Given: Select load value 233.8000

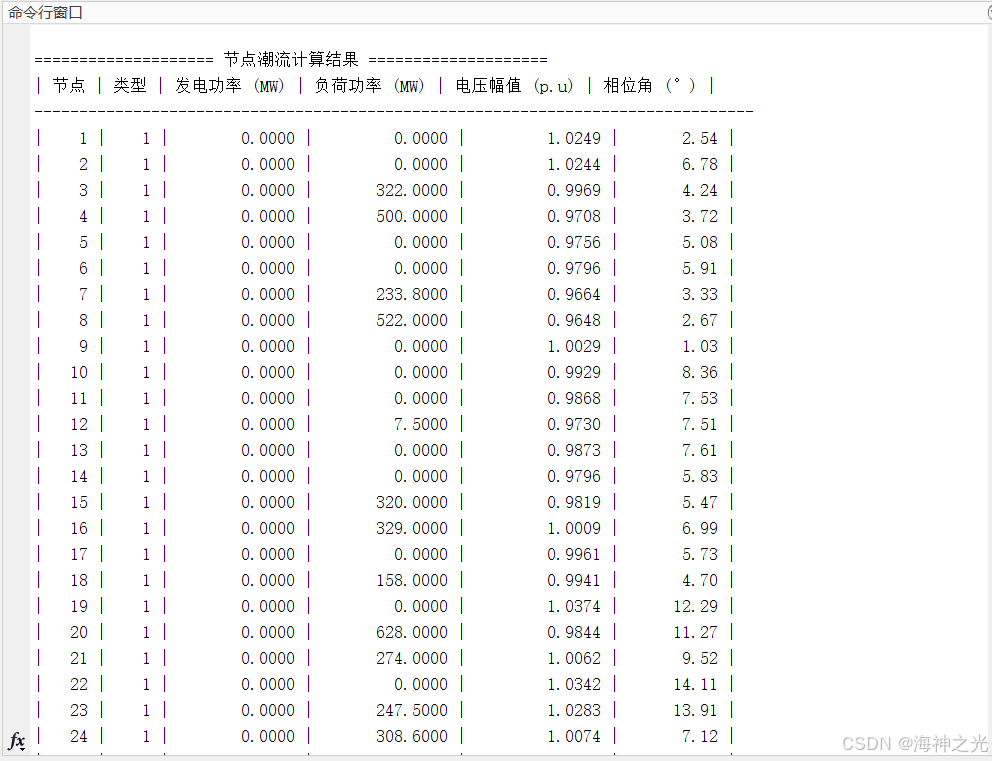Looking at the screenshot, I should (x=412, y=294).
